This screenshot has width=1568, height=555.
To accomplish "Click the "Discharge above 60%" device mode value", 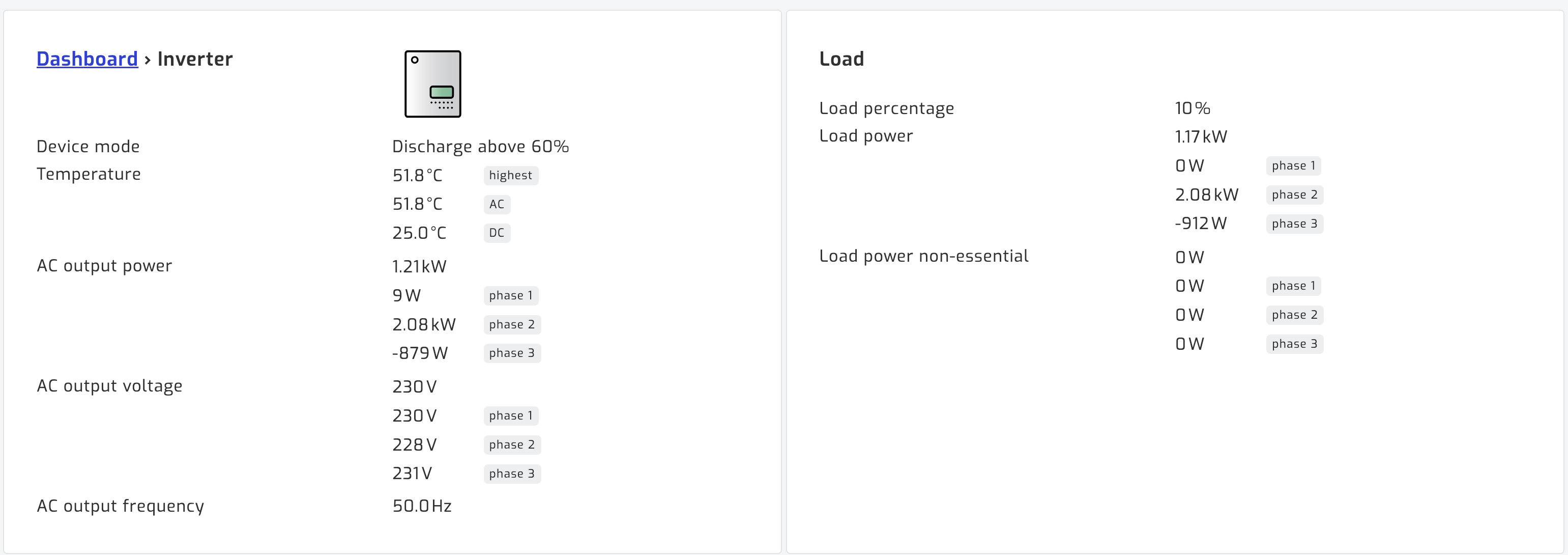I will (480, 146).
